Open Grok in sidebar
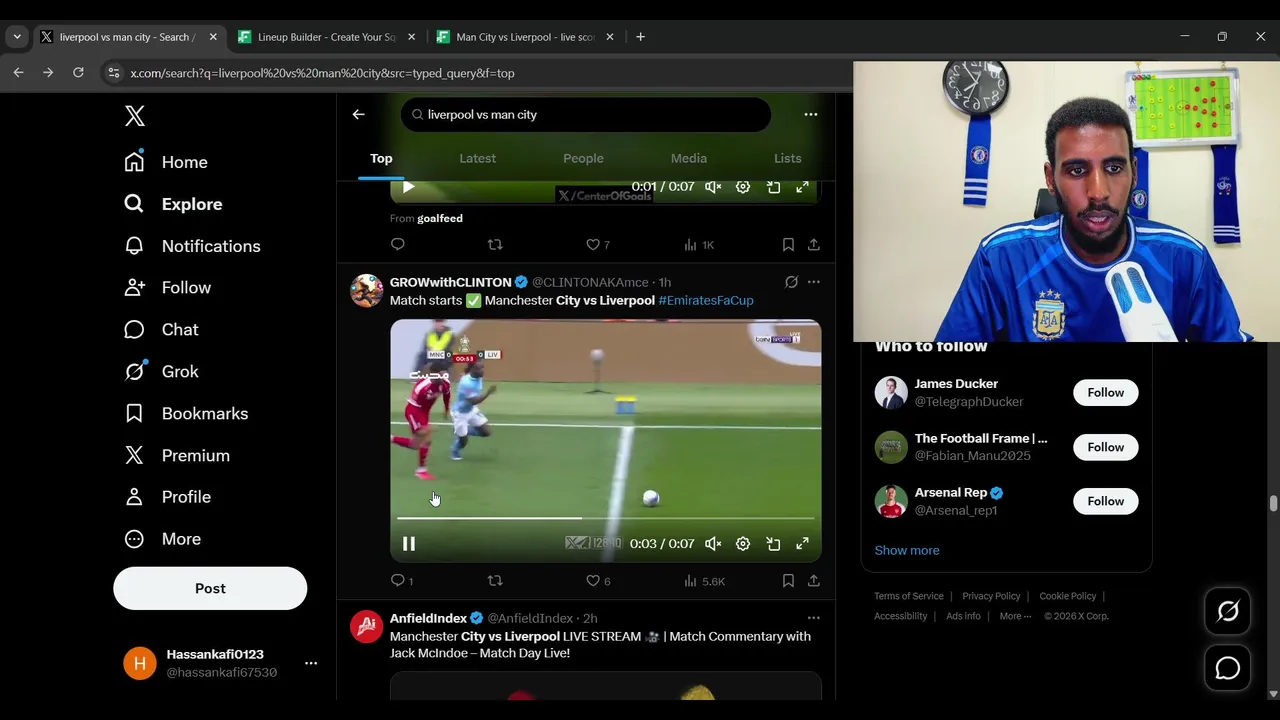 click(x=161, y=372)
